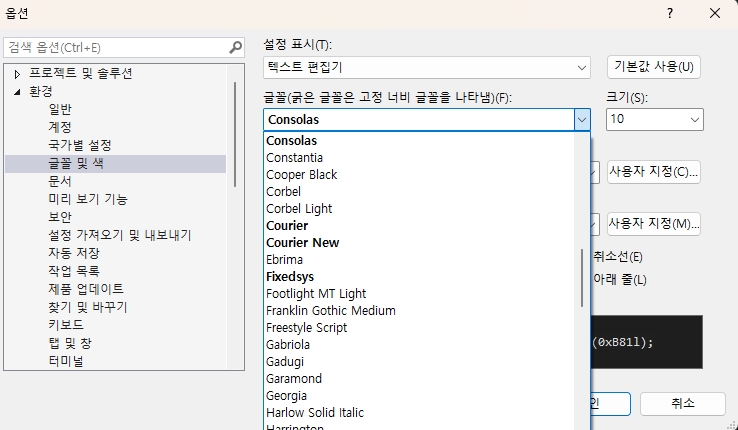Viewport: 738px width, 430px height.
Task: Expand the 프로젝트 및 솔루션 tree node
Action: tap(17, 73)
